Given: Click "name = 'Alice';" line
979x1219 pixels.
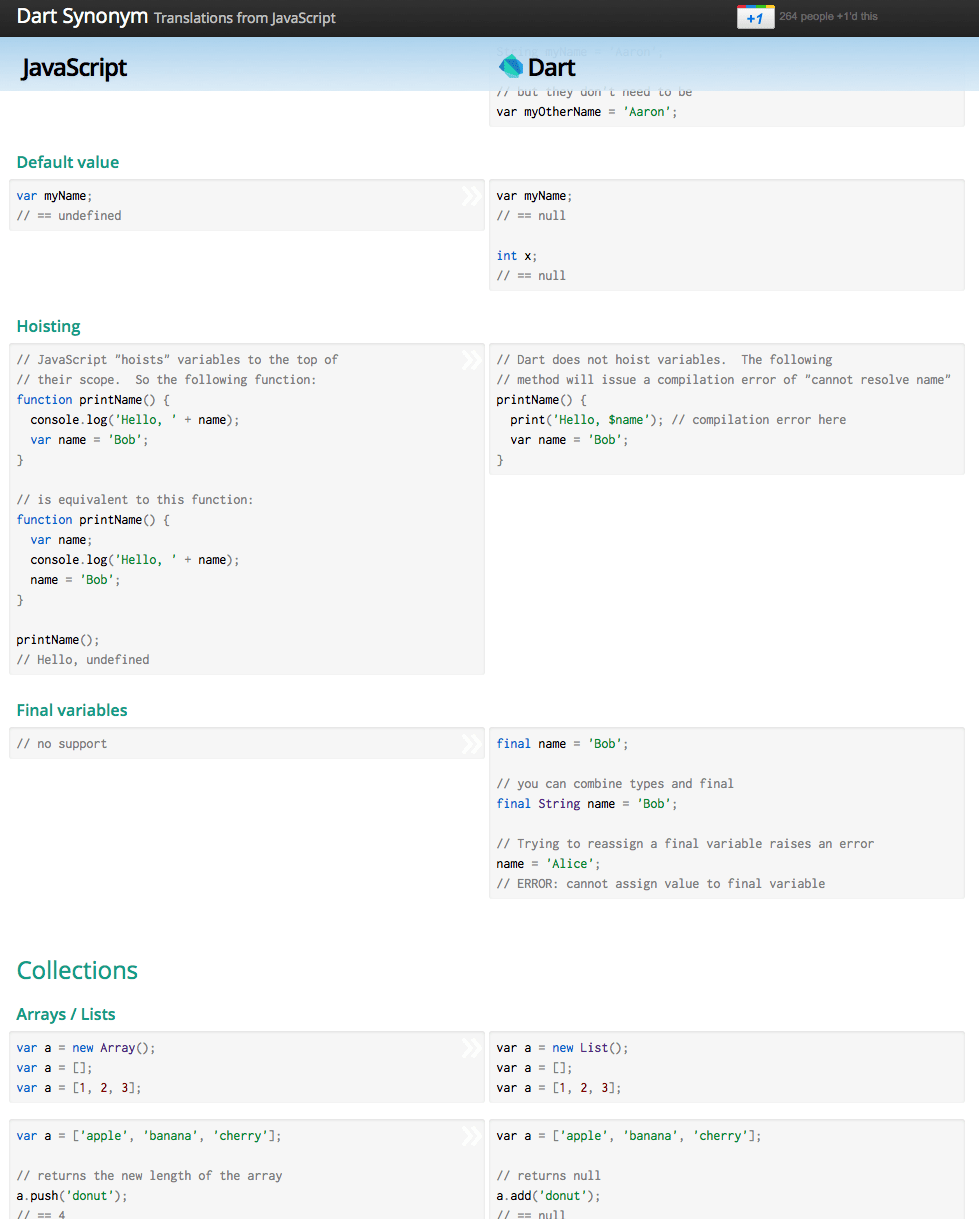Looking at the screenshot, I should [549, 864].
